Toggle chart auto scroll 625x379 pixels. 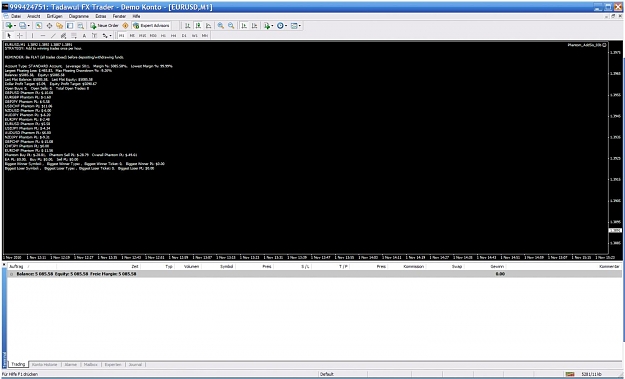[244, 26]
